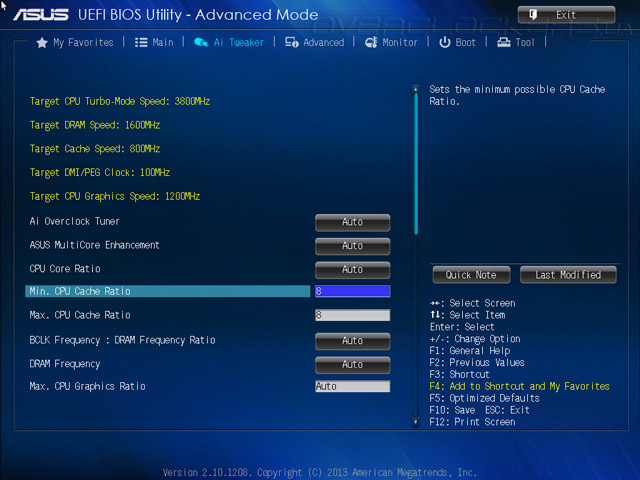Click Target CPU Graphics Speed: 1200MHz text
Viewport: 640px width, 480px height.
115,197
